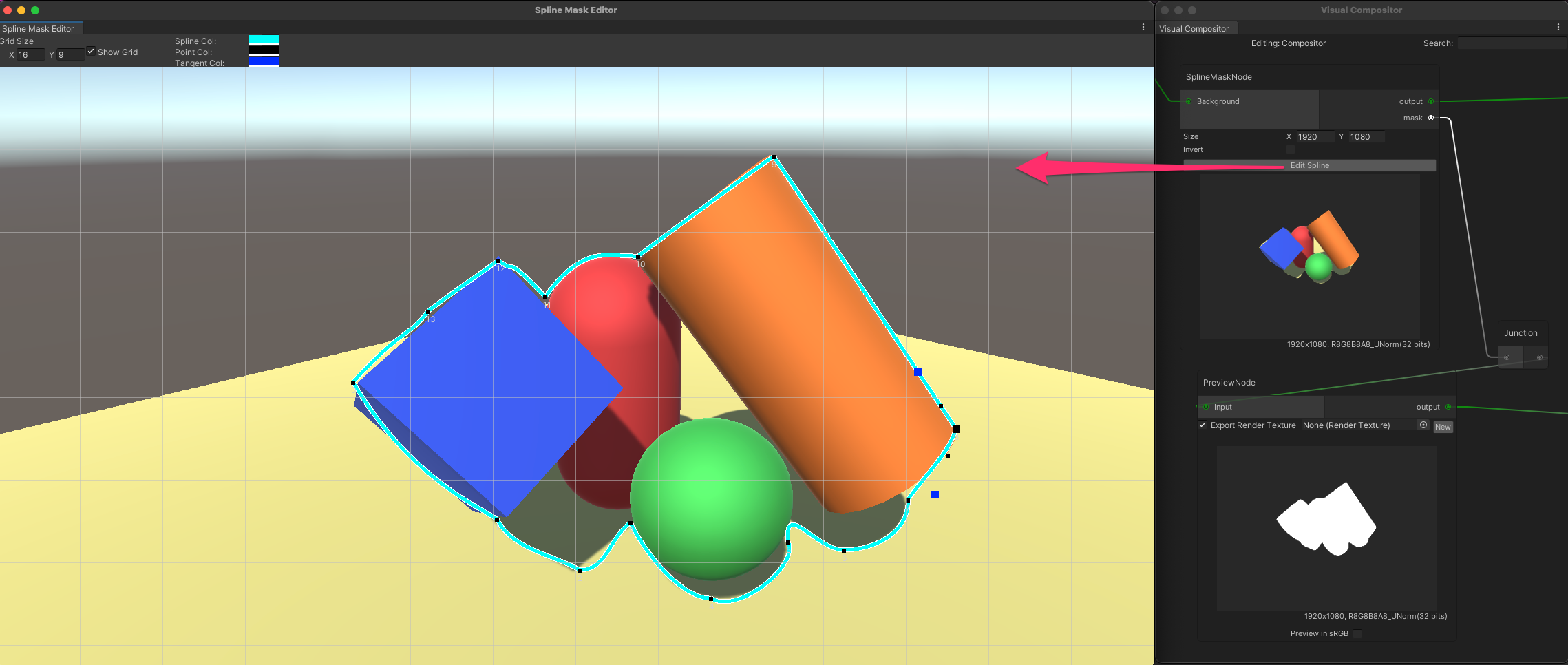Click the Junction node's right port

coord(1540,357)
